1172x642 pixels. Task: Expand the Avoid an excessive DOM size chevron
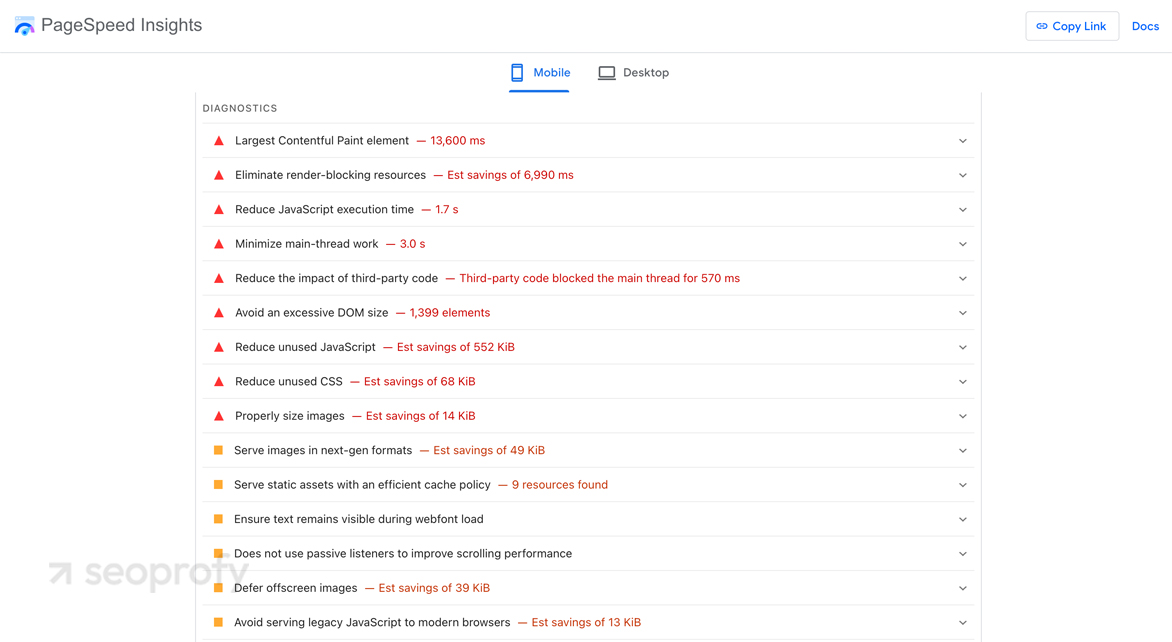click(x=963, y=312)
